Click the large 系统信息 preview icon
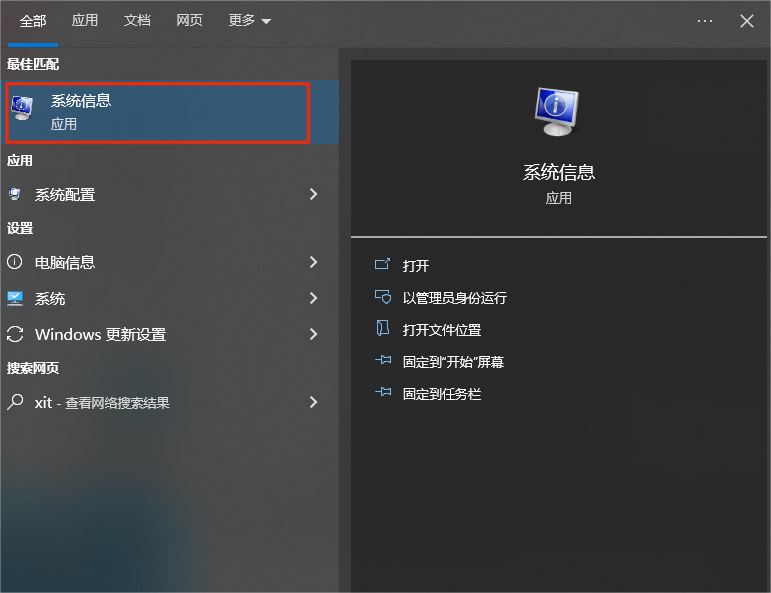Image resolution: width=771 pixels, height=593 pixels. coord(557,111)
